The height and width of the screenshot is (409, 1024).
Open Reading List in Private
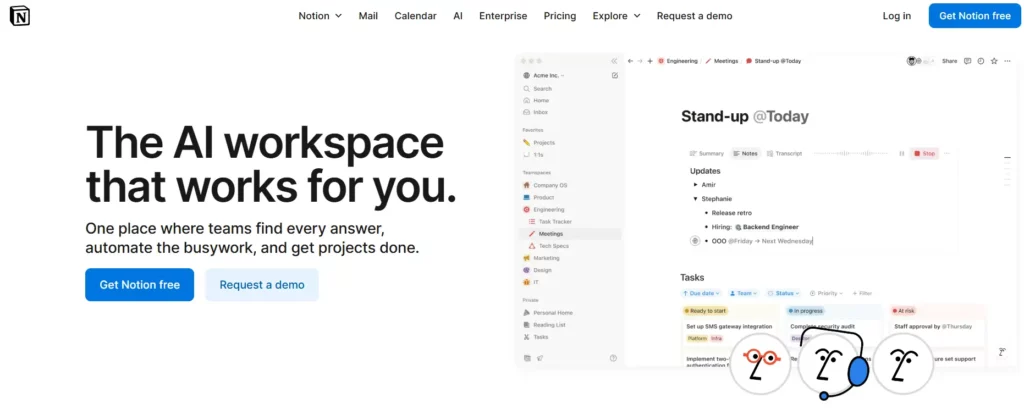[545, 325]
